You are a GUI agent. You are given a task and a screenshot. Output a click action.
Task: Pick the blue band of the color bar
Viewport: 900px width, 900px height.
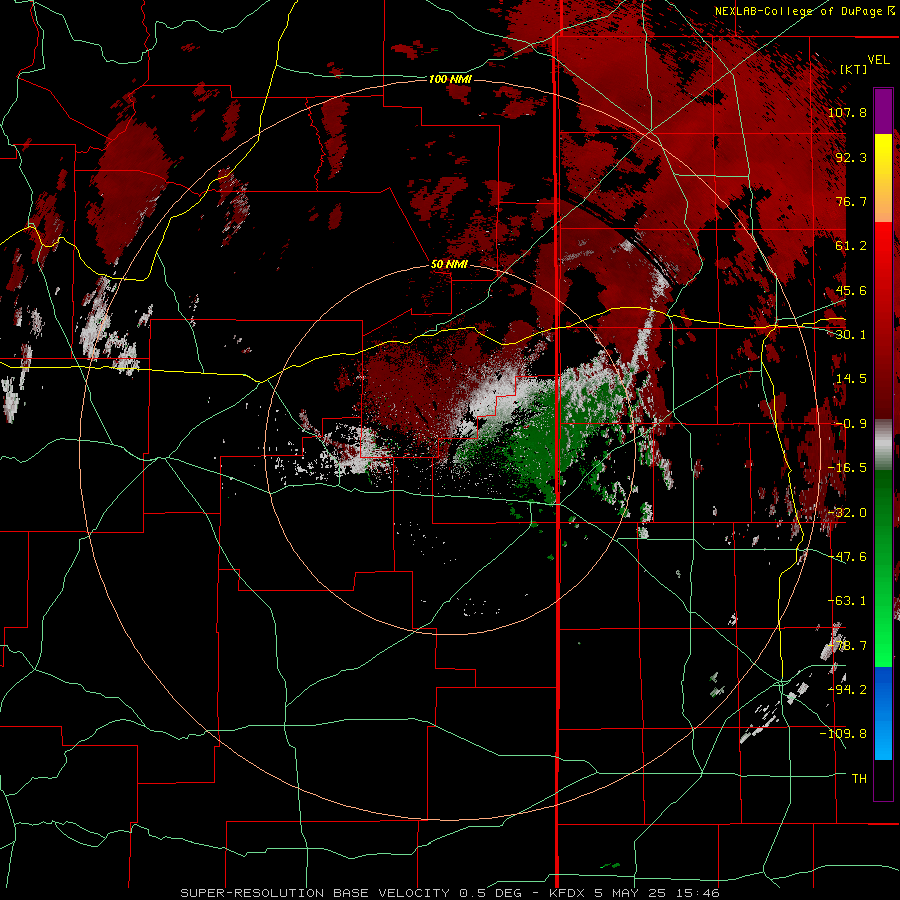[883, 713]
